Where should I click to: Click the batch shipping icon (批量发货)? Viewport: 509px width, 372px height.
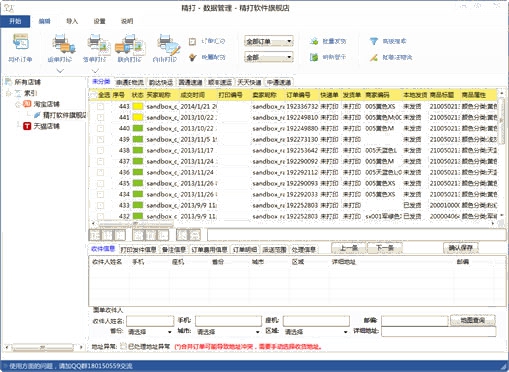point(314,41)
